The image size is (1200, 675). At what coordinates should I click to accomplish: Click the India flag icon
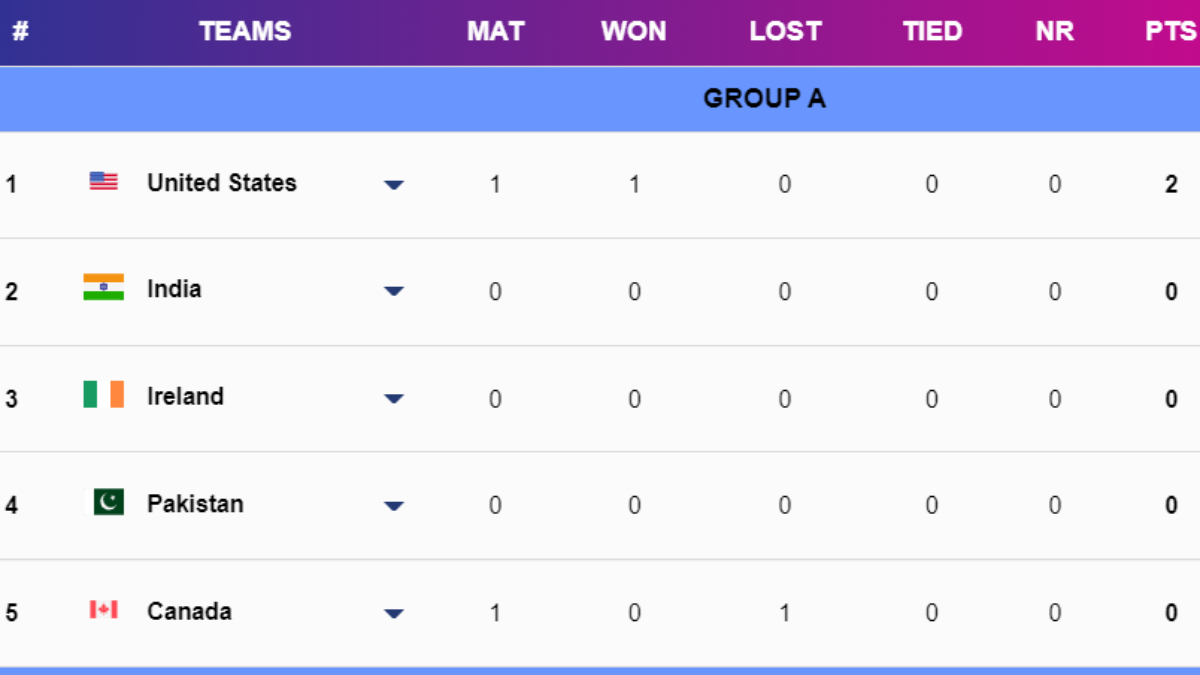tap(103, 287)
